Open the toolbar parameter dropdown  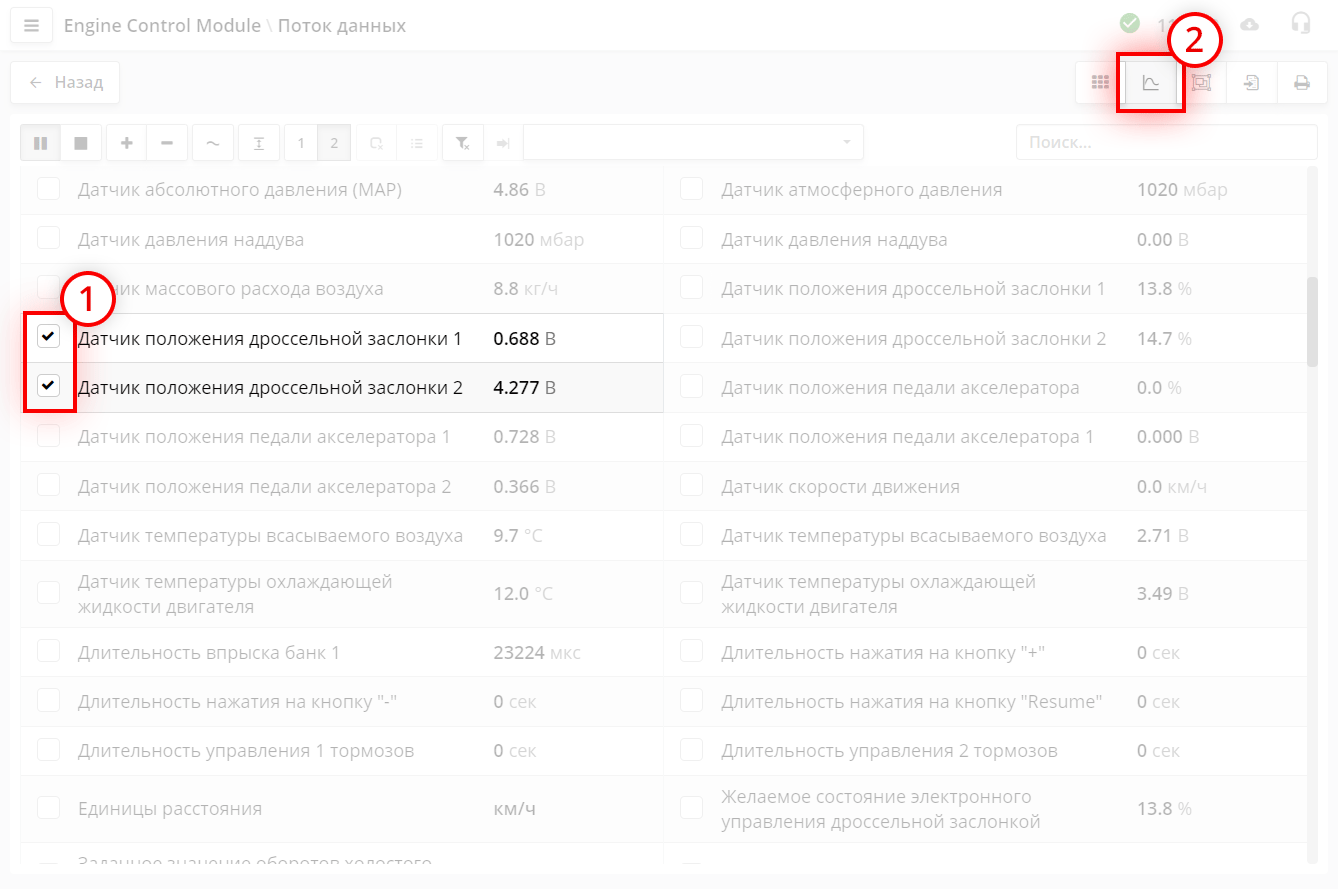pyautogui.click(x=693, y=142)
